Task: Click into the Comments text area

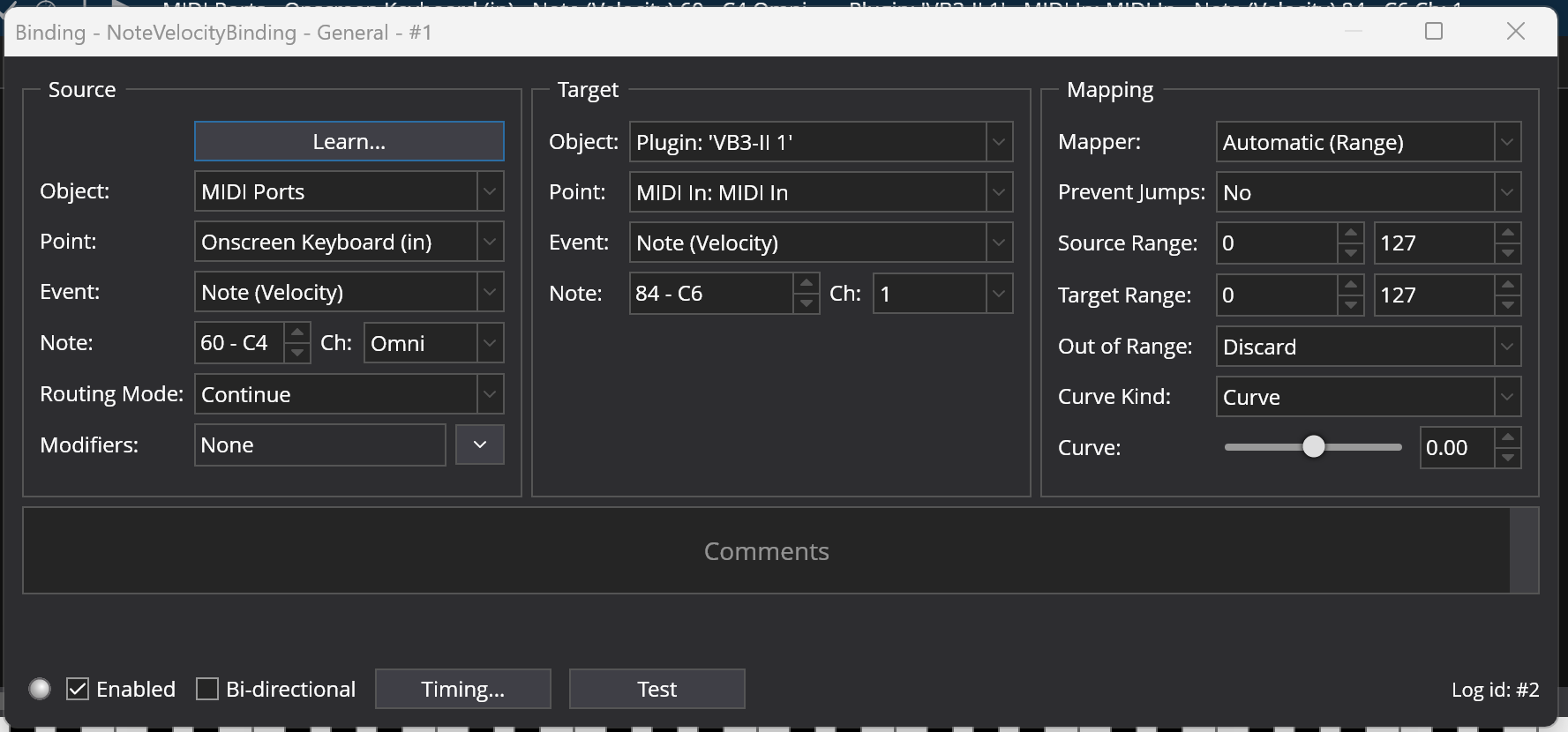Action: pos(766,551)
